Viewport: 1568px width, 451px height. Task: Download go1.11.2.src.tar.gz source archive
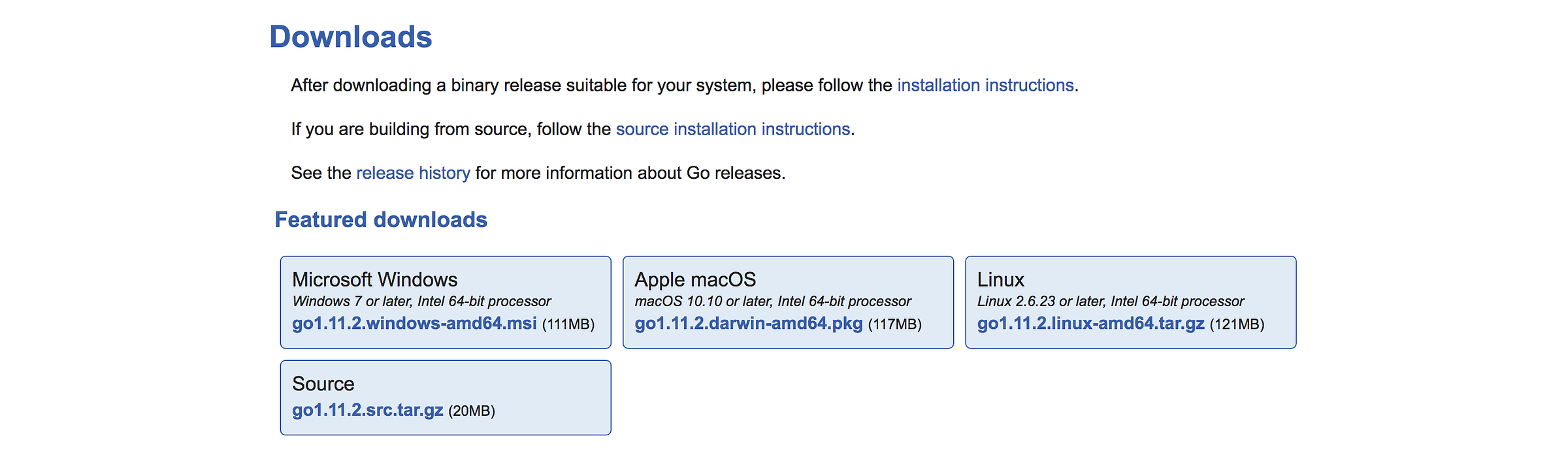(x=367, y=411)
